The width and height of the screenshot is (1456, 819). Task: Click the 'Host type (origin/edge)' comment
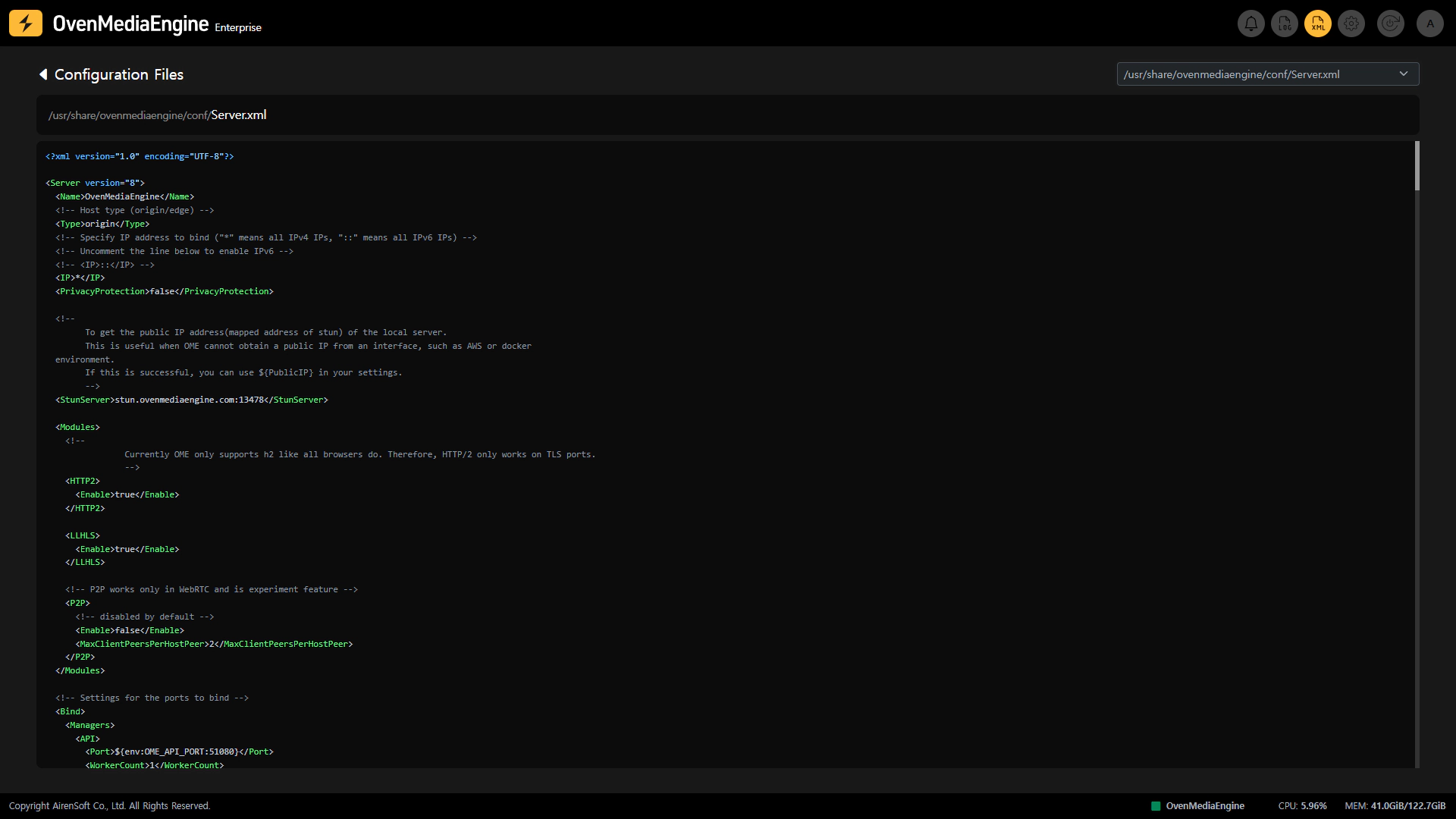point(135,210)
